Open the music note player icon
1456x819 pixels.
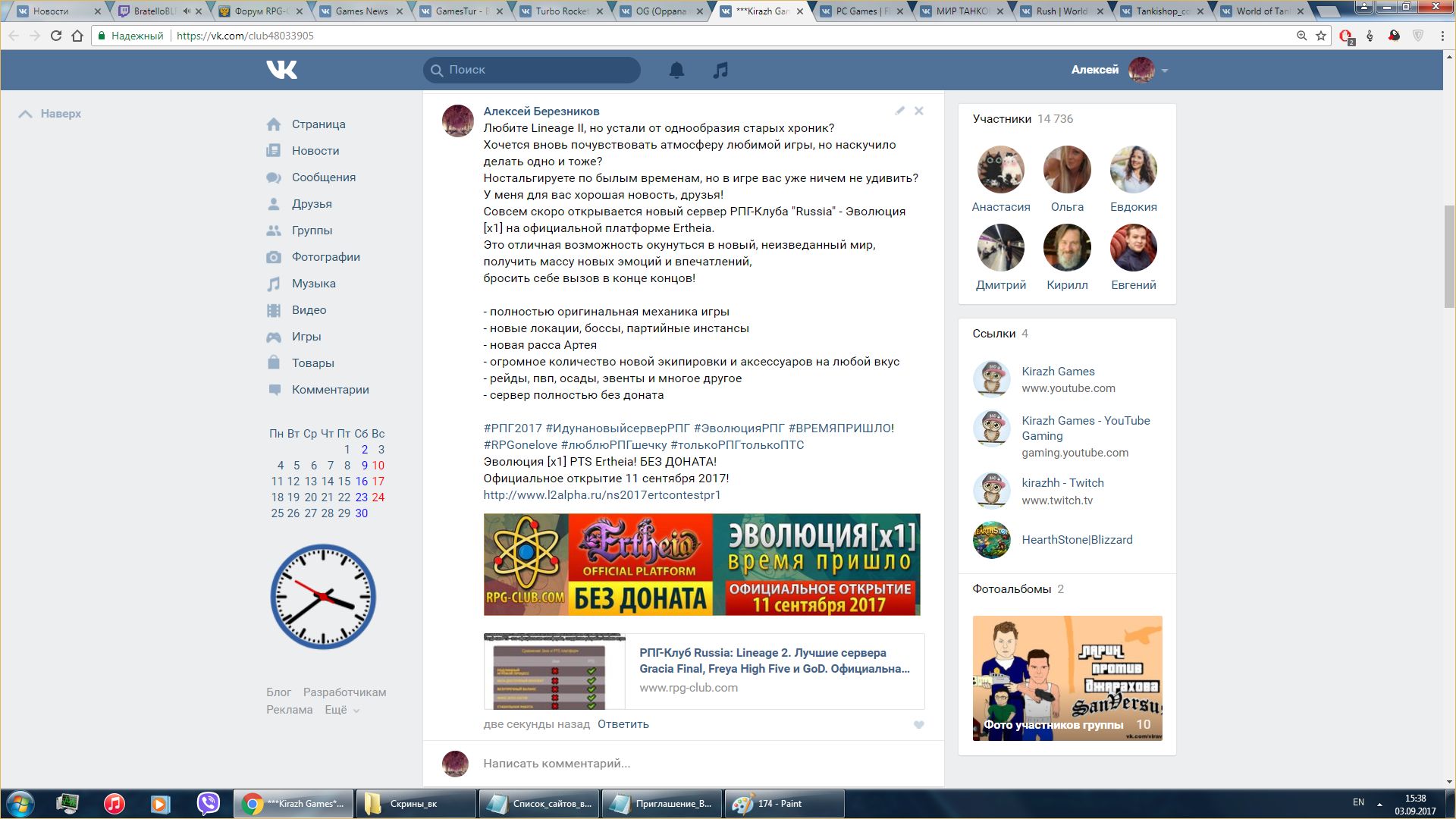pyautogui.click(x=720, y=70)
